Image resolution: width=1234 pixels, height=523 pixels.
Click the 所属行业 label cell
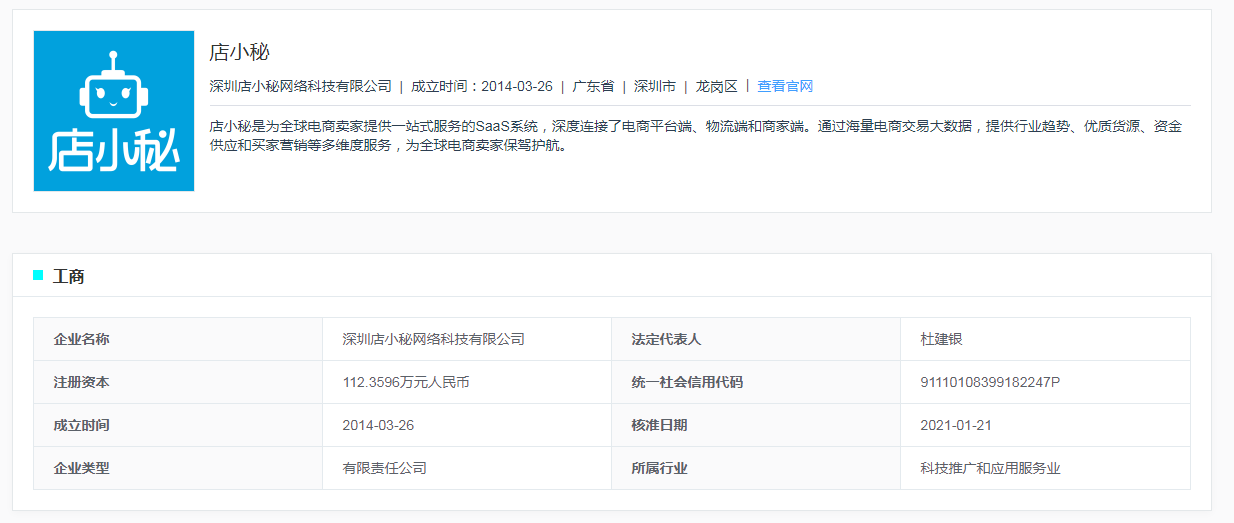pos(756,468)
